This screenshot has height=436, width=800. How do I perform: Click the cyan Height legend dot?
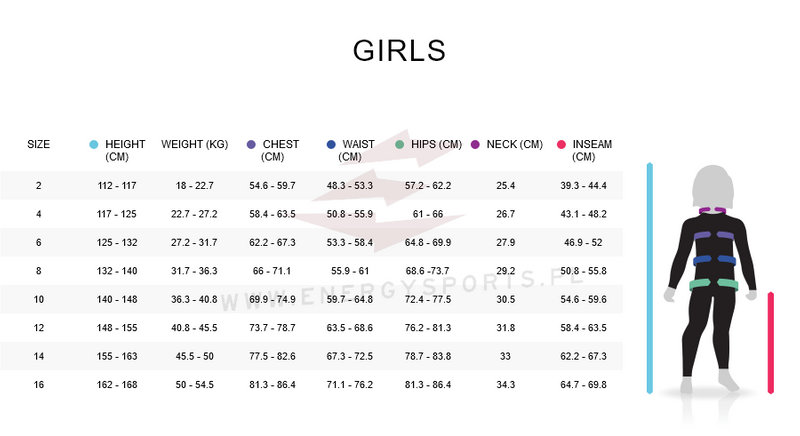pos(93,145)
